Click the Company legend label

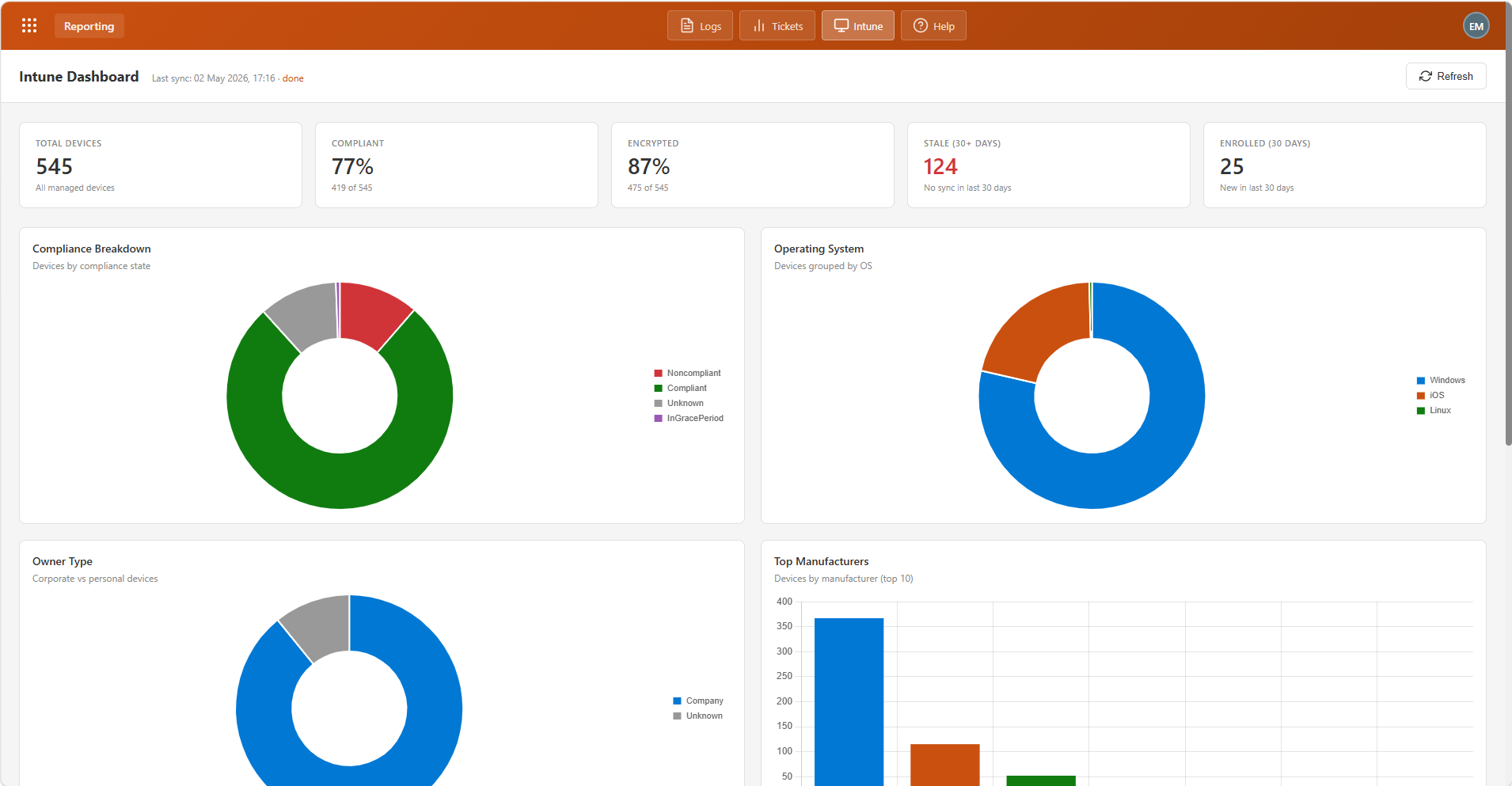[705, 701]
